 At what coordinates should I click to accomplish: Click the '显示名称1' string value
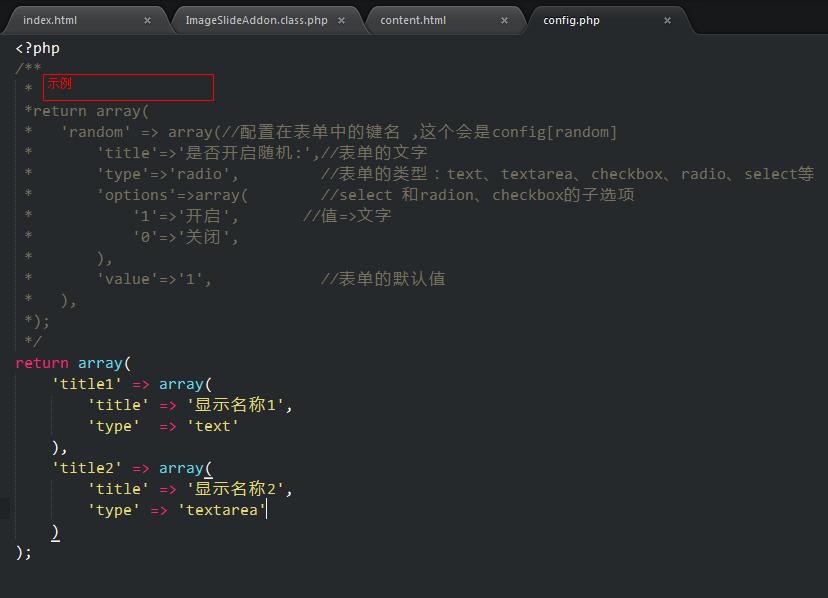pos(235,405)
